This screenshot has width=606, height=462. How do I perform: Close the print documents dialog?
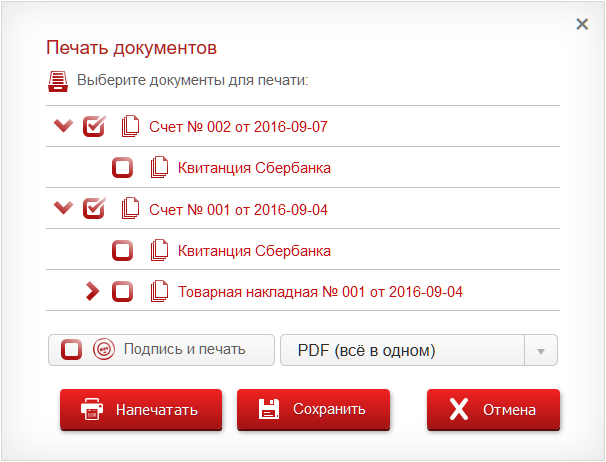pos(582,24)
